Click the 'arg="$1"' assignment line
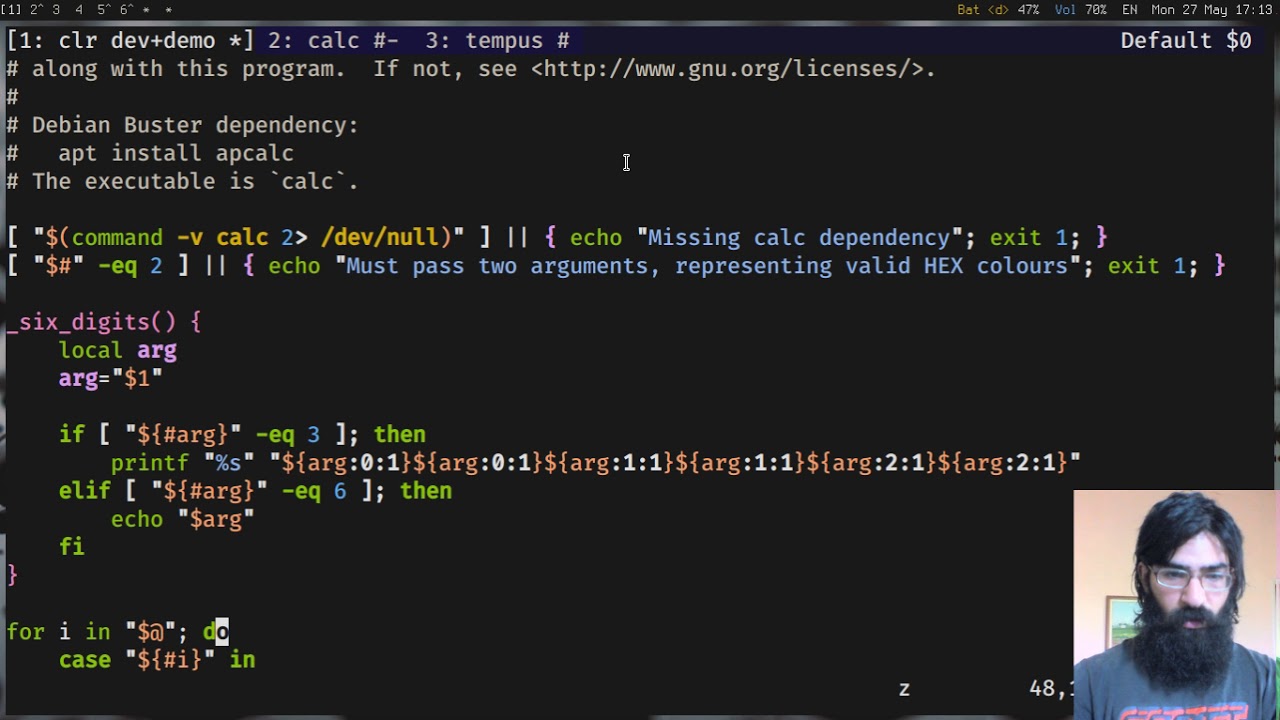Viewport: 1280px width, 720px height. [110, 378]
